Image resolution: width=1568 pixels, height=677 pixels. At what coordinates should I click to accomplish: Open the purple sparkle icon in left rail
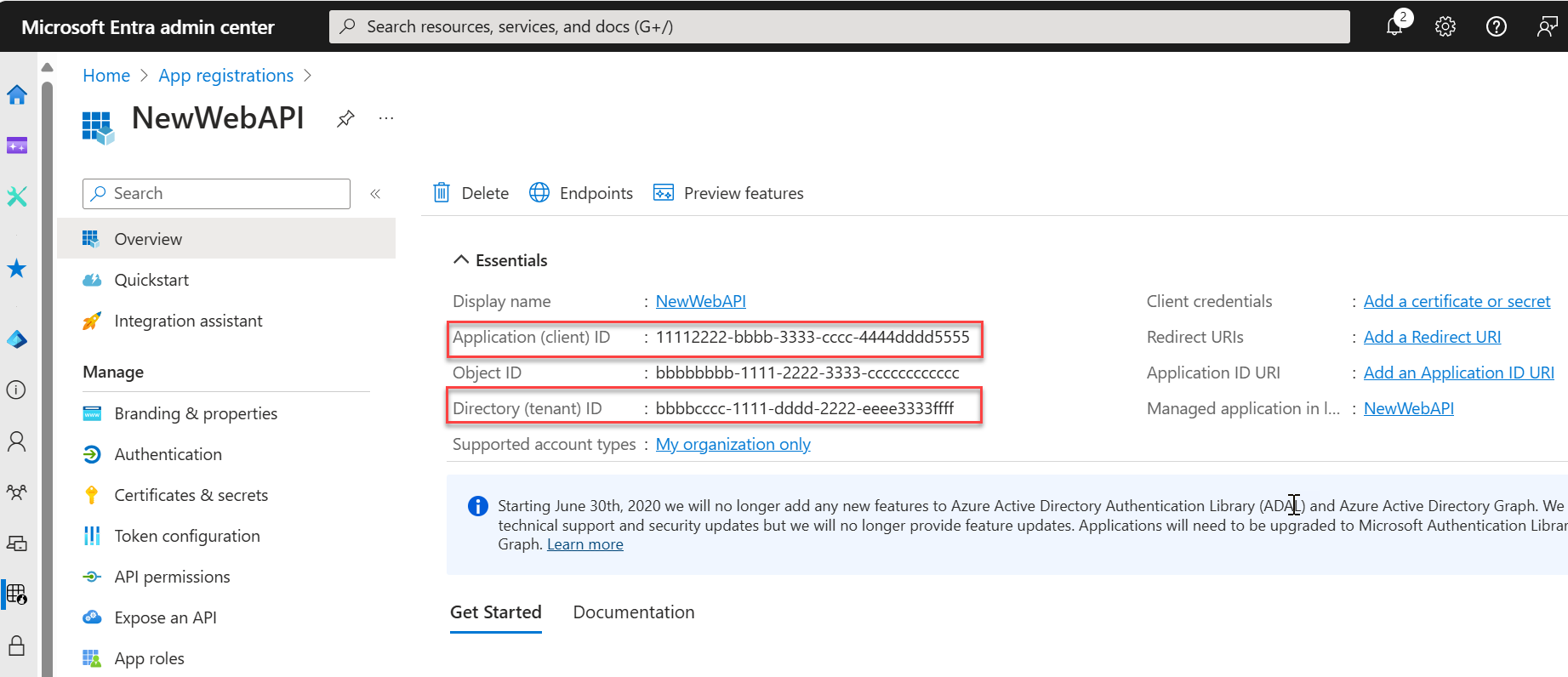click(17, 145)
